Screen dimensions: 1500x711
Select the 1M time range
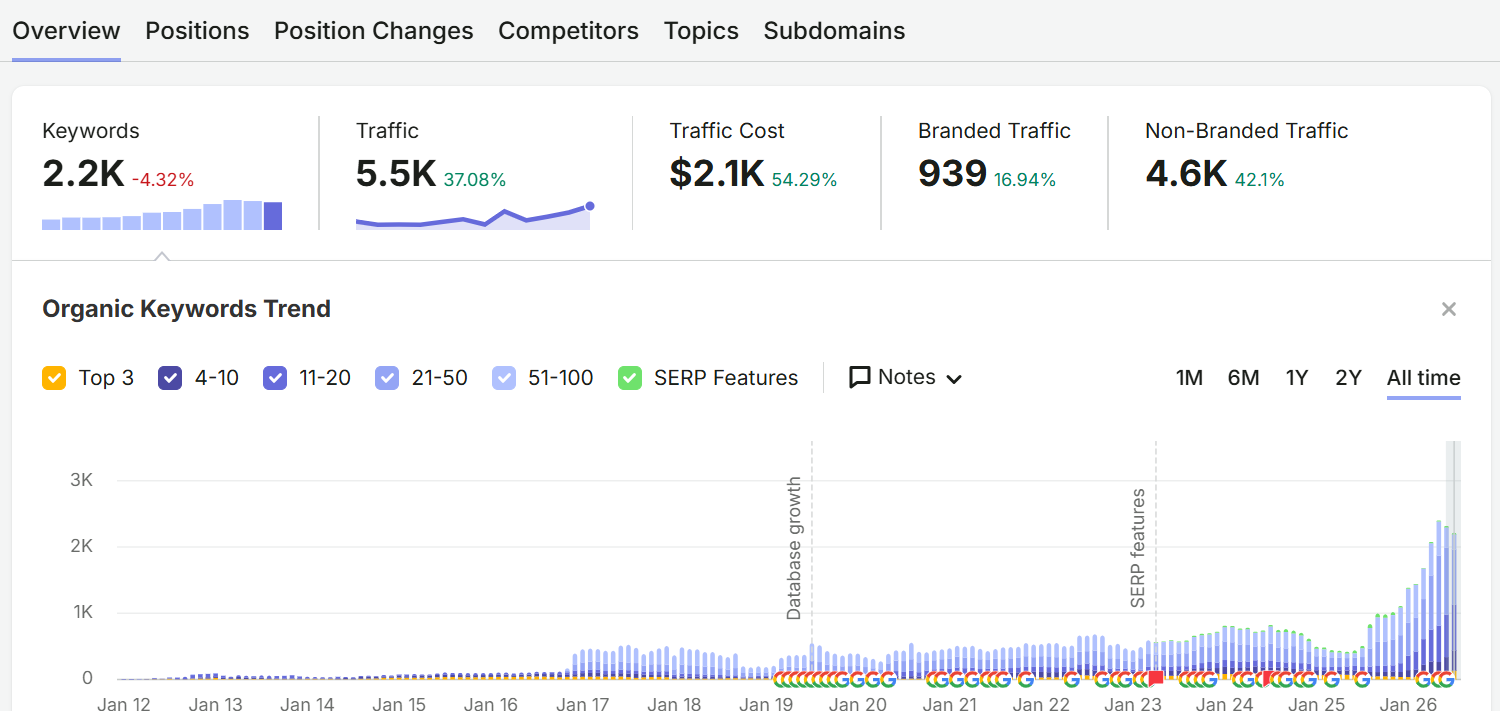point(1189,378)
